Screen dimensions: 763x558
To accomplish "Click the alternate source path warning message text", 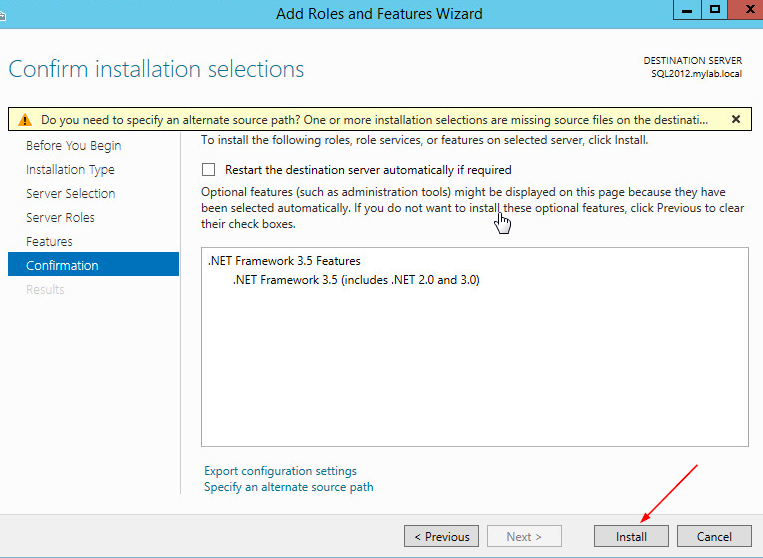I will point(374,120).
